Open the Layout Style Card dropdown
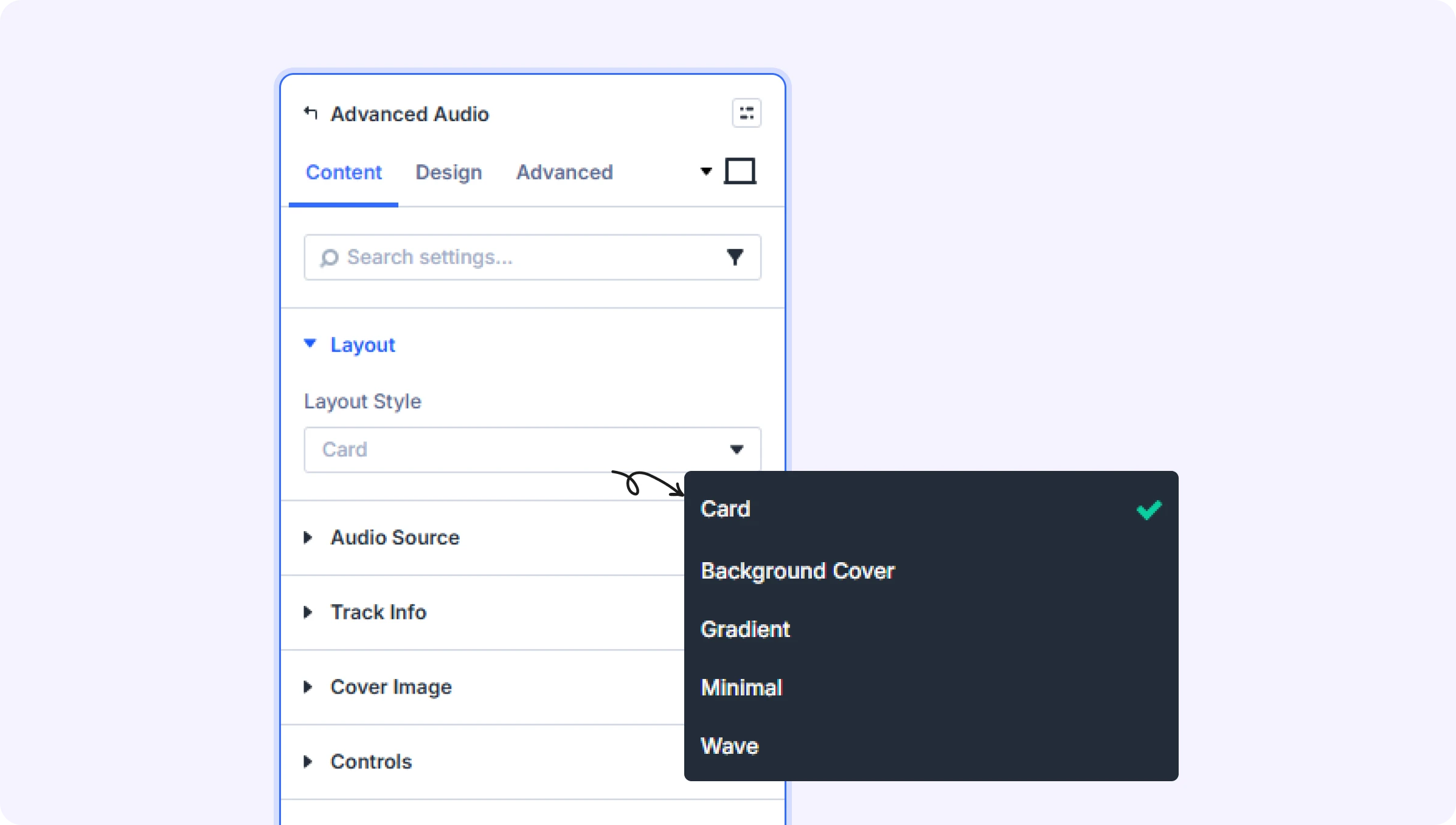This screenshot has width=1456, height=825. tap(532, 450)
